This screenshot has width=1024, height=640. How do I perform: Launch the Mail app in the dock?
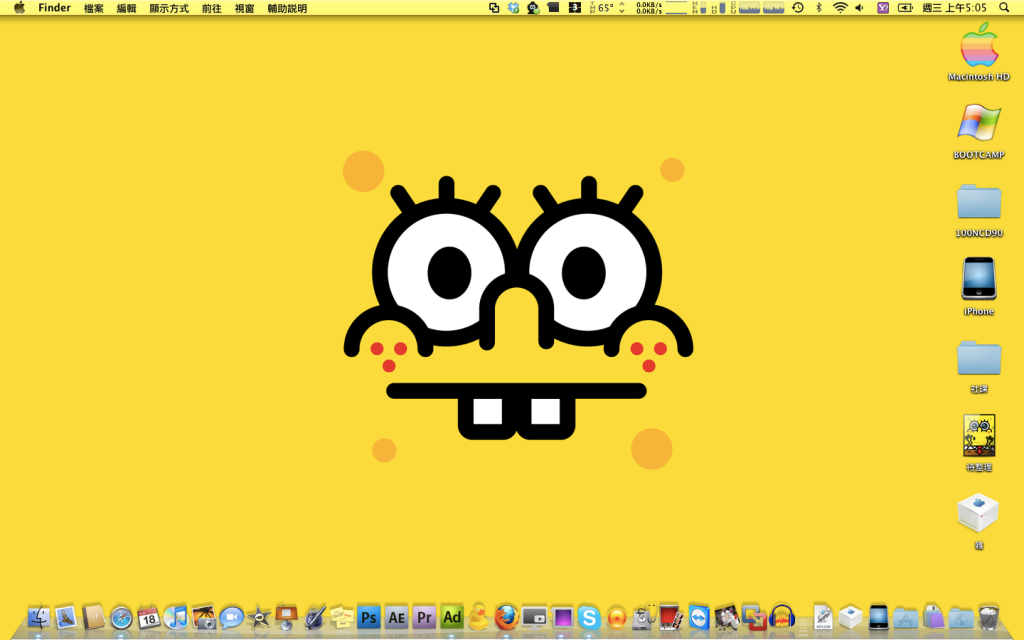66,617
